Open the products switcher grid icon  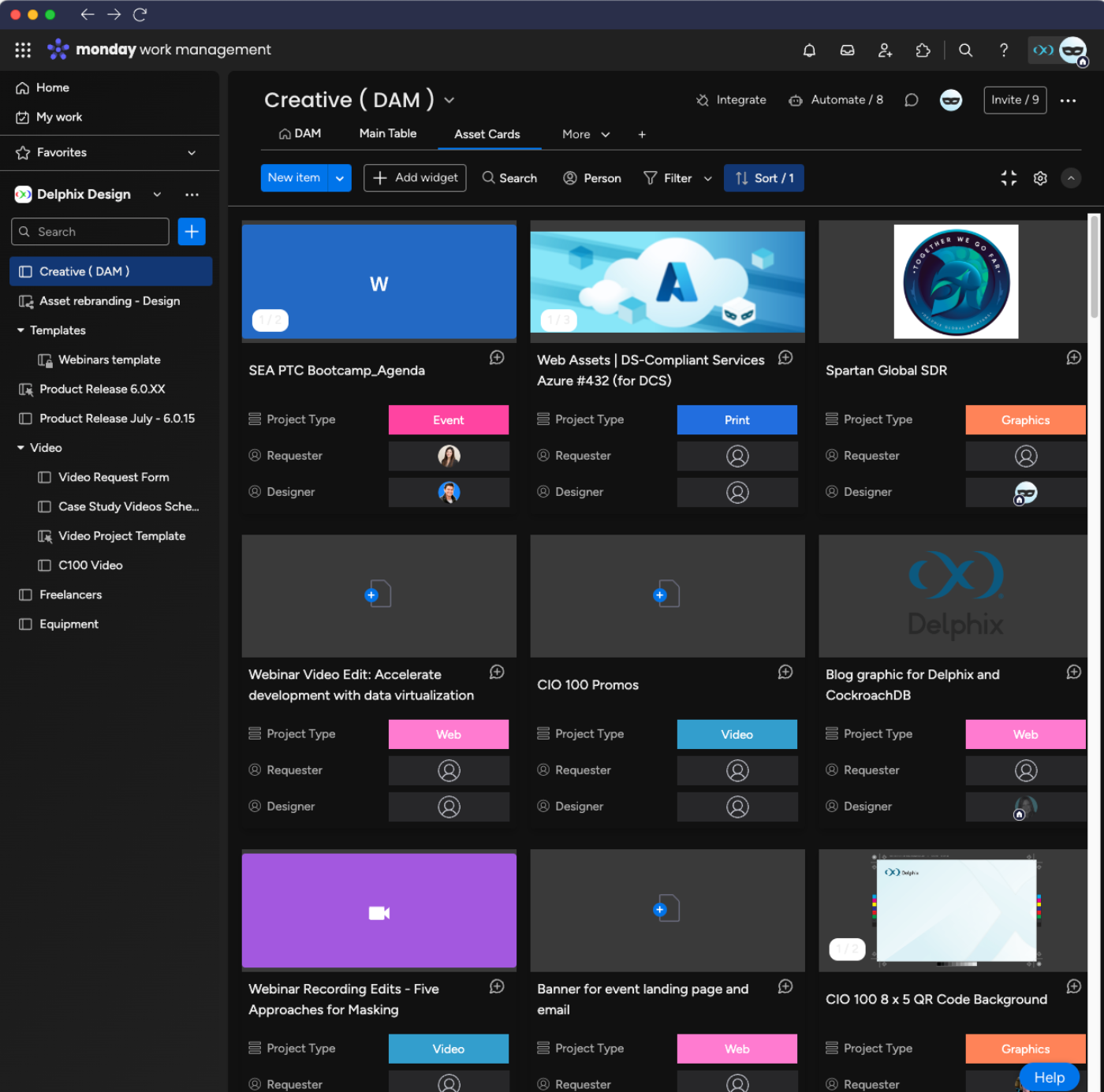click(23, 50)
